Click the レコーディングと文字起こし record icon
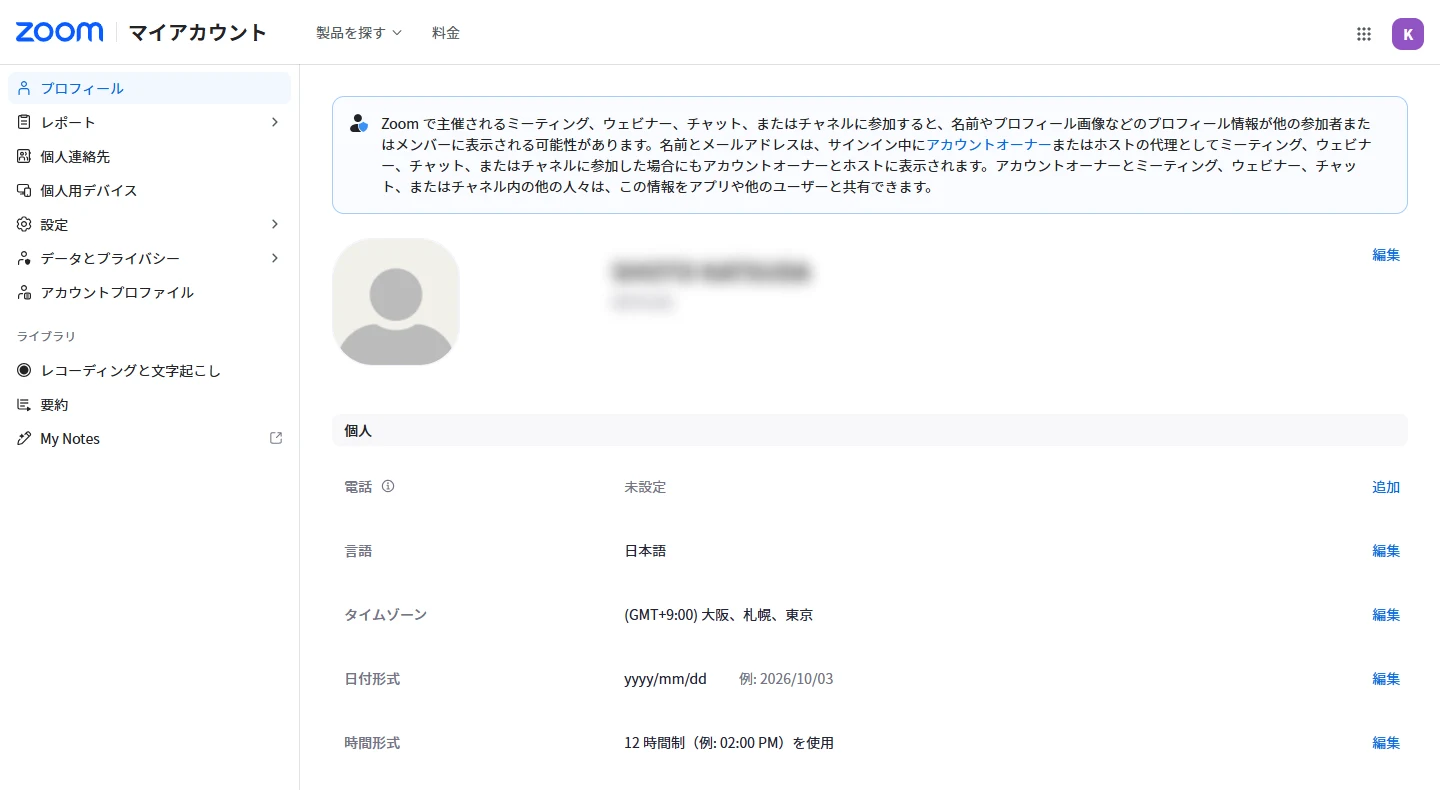The height and width of the screenshot is (790, 1440). click(25, 370)
